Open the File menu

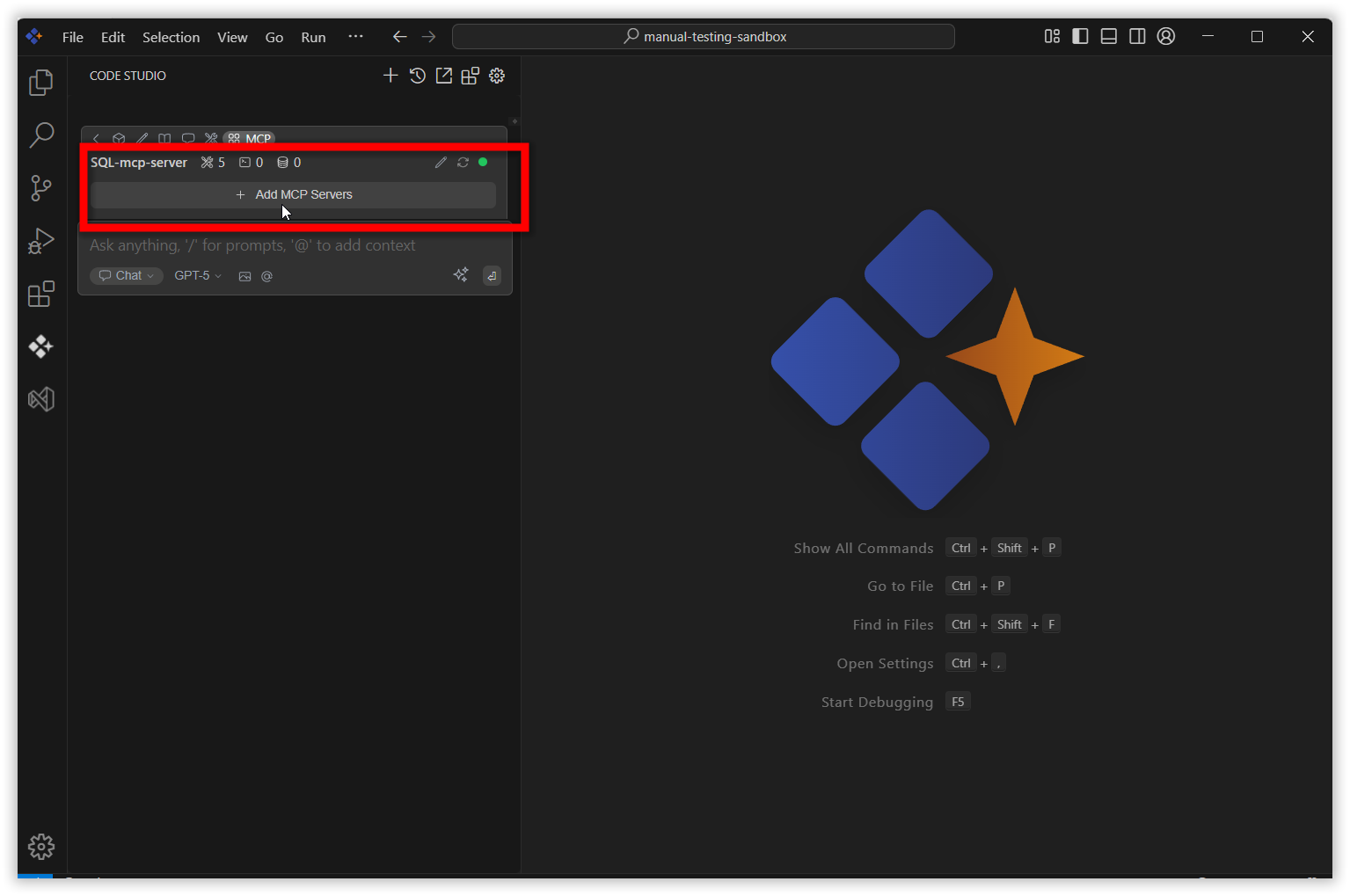click(x=73, y=37)
